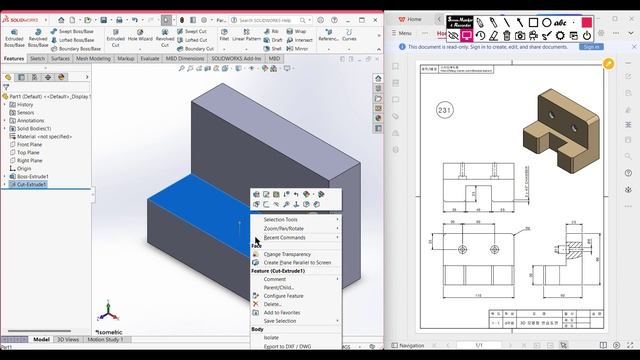
Task: Open the Zoom/Pan/Rotate submenu
Action: (296, 229)
